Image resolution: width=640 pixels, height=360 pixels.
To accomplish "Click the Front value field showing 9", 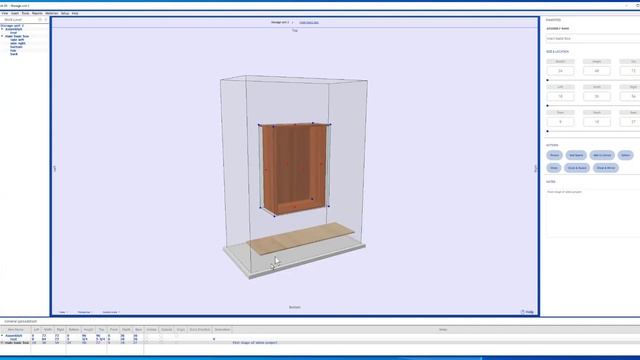I will click(x=560, y=122).
